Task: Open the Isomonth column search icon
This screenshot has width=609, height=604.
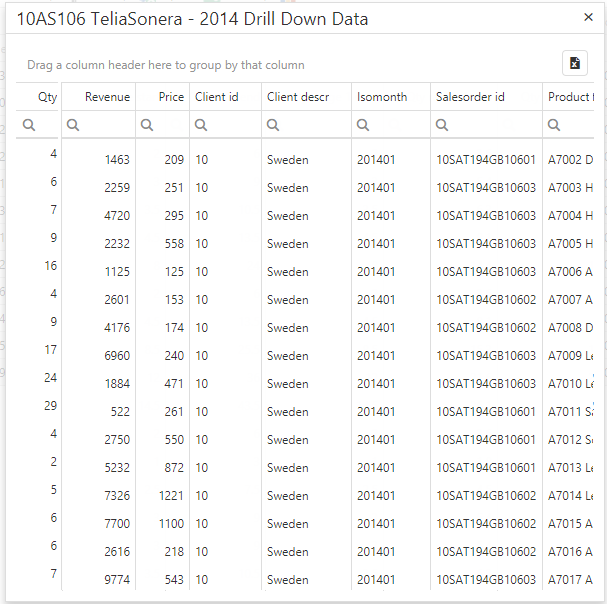Action: tap(363, 125)
